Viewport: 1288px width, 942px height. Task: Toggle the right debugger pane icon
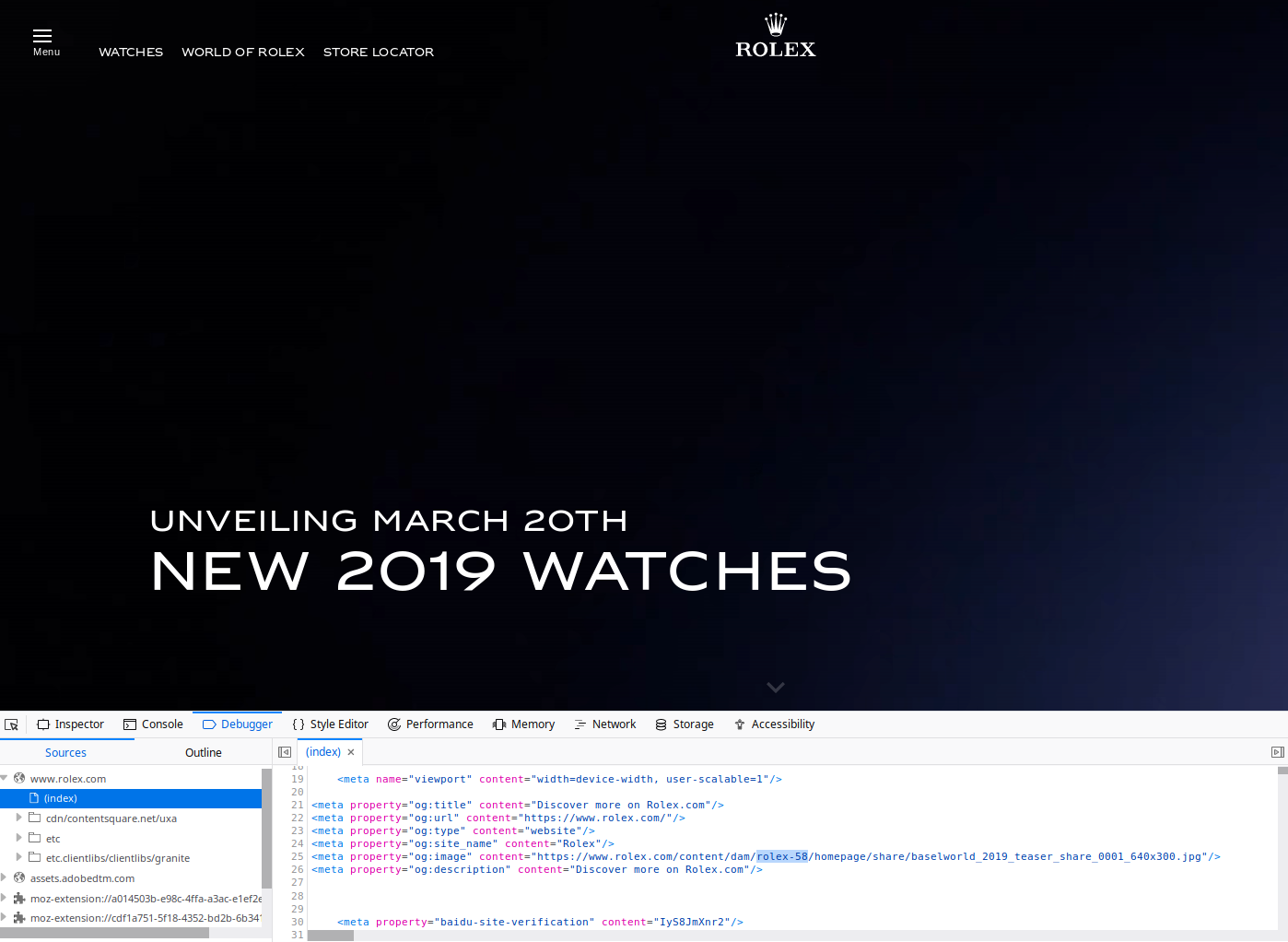coord(1277,752)
